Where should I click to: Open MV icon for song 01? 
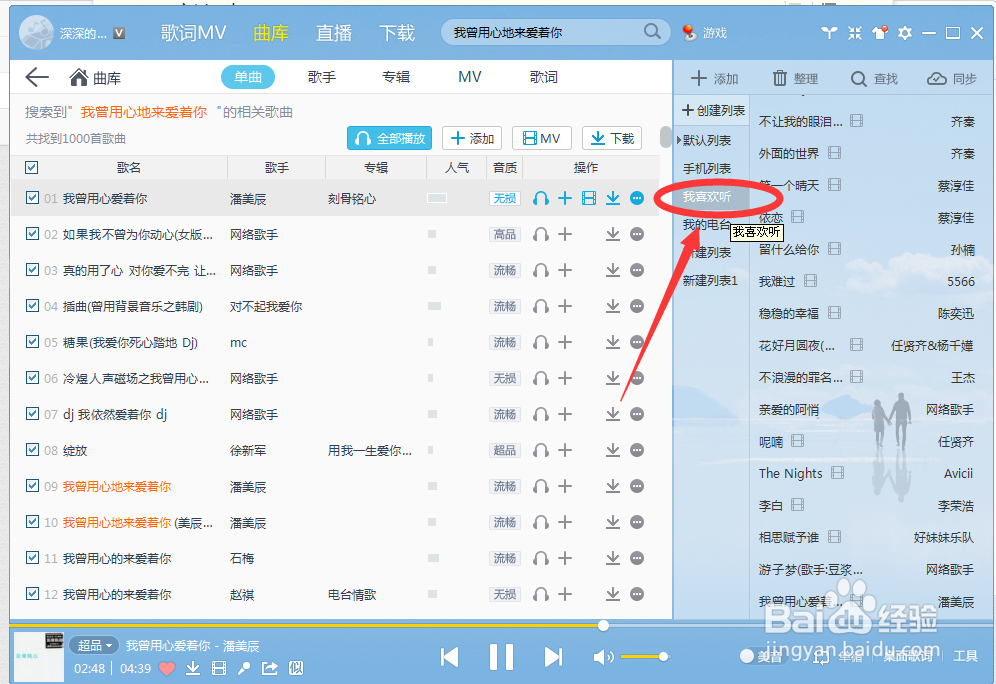click(589, 198)
